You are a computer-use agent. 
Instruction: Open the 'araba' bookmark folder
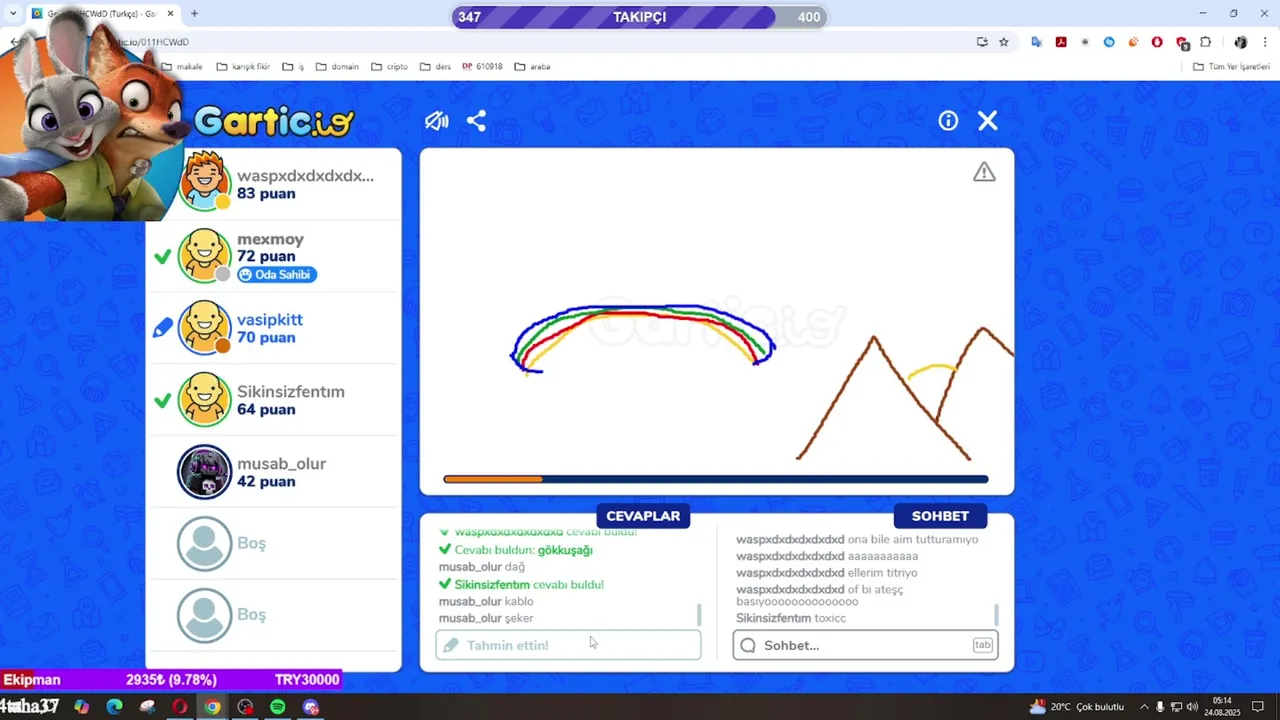(x=533, y=67)
